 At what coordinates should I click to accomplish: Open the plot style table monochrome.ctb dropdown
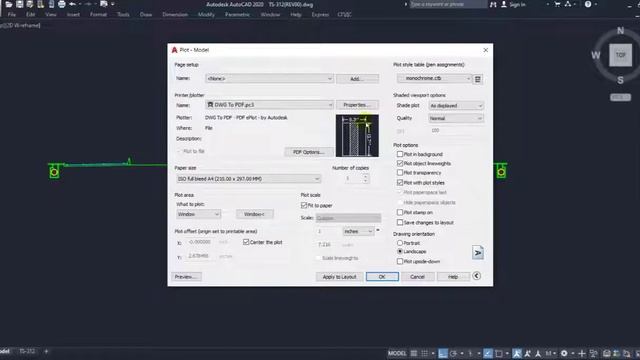[x=434, y=78]
